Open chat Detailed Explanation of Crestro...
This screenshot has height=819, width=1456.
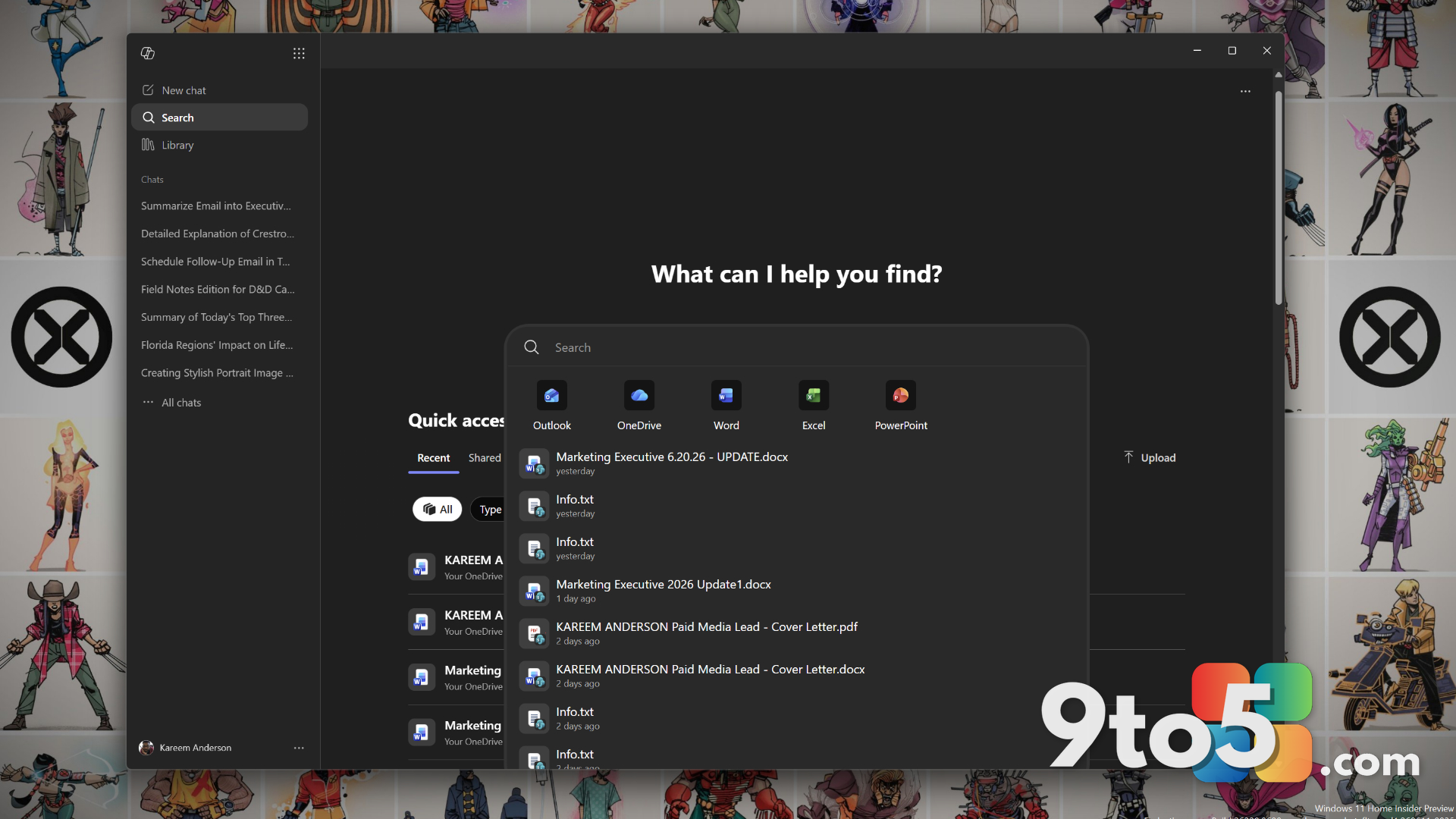click(218, 234)
